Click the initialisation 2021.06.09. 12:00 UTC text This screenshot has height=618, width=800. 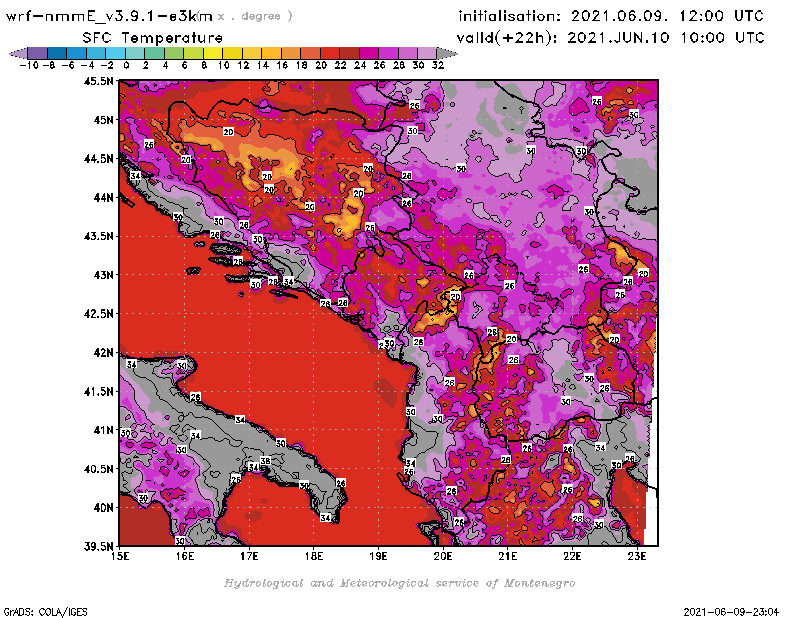pyautogui.click(x=611, y=16)
